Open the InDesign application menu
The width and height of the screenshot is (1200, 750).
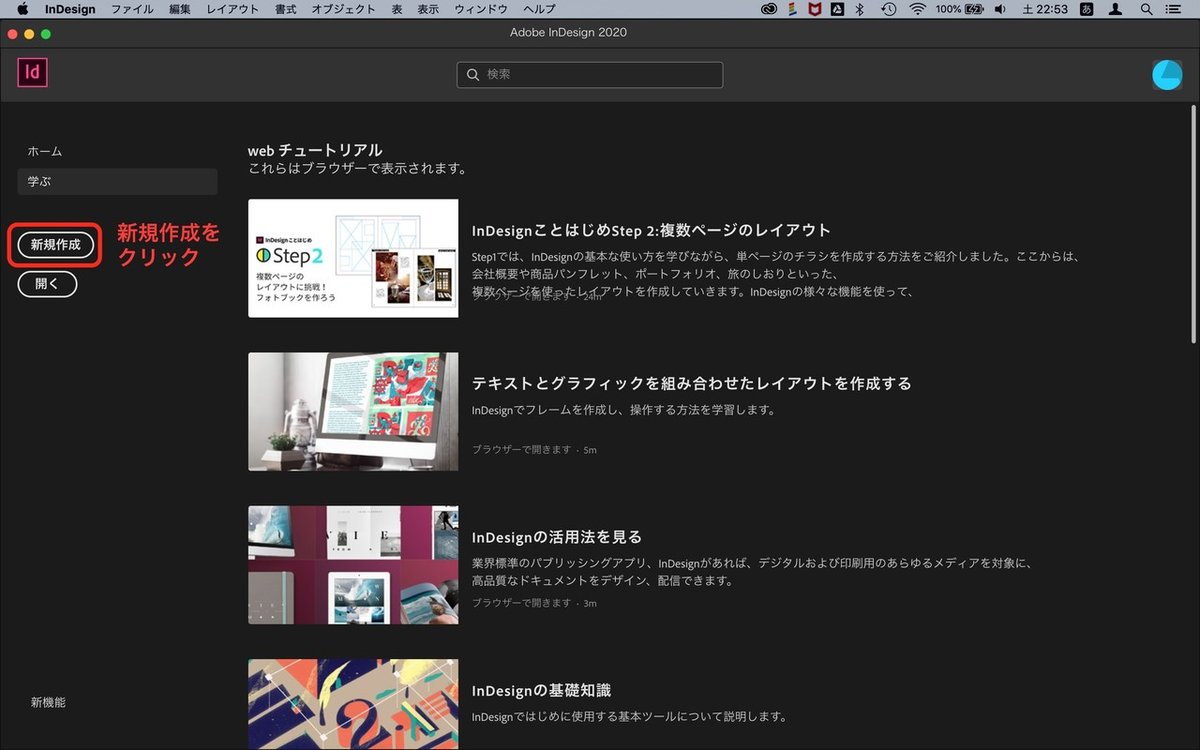pyautogui.click(x=70, y=9)
